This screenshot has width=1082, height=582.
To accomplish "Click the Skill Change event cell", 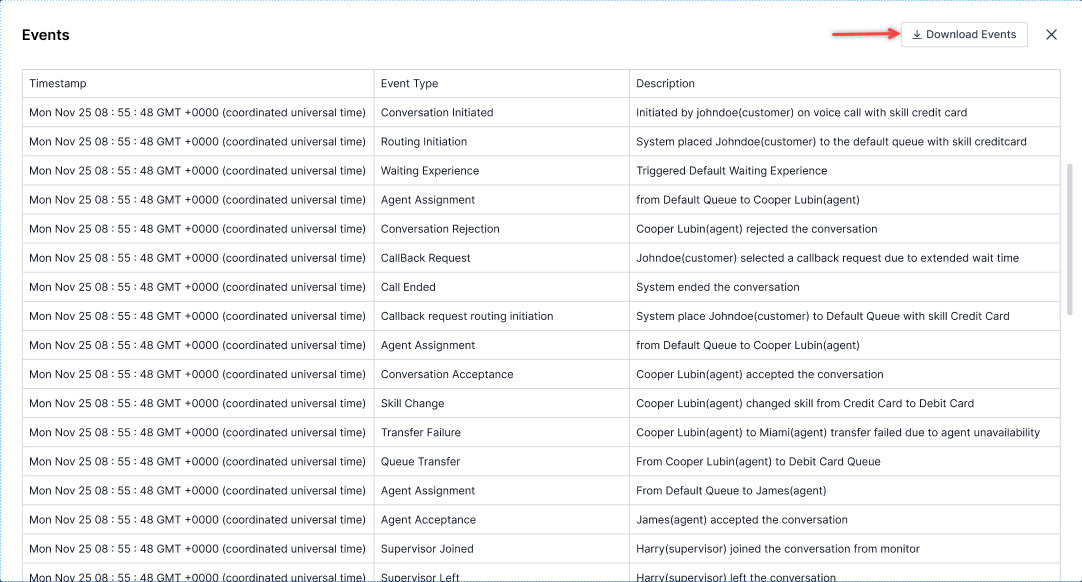I will 412,404.
